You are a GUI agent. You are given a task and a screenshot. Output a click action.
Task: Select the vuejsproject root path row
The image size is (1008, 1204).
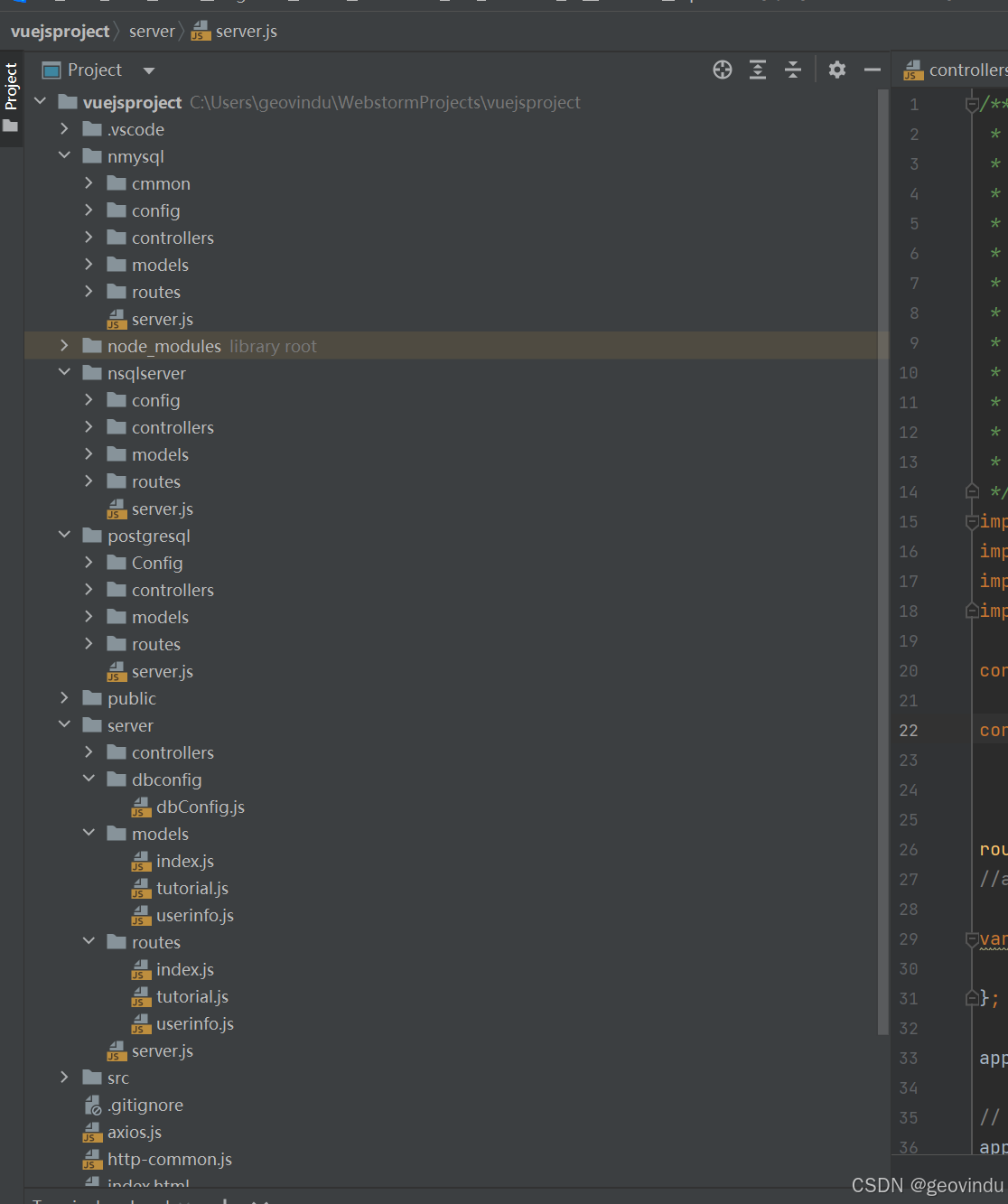point(456,102)
